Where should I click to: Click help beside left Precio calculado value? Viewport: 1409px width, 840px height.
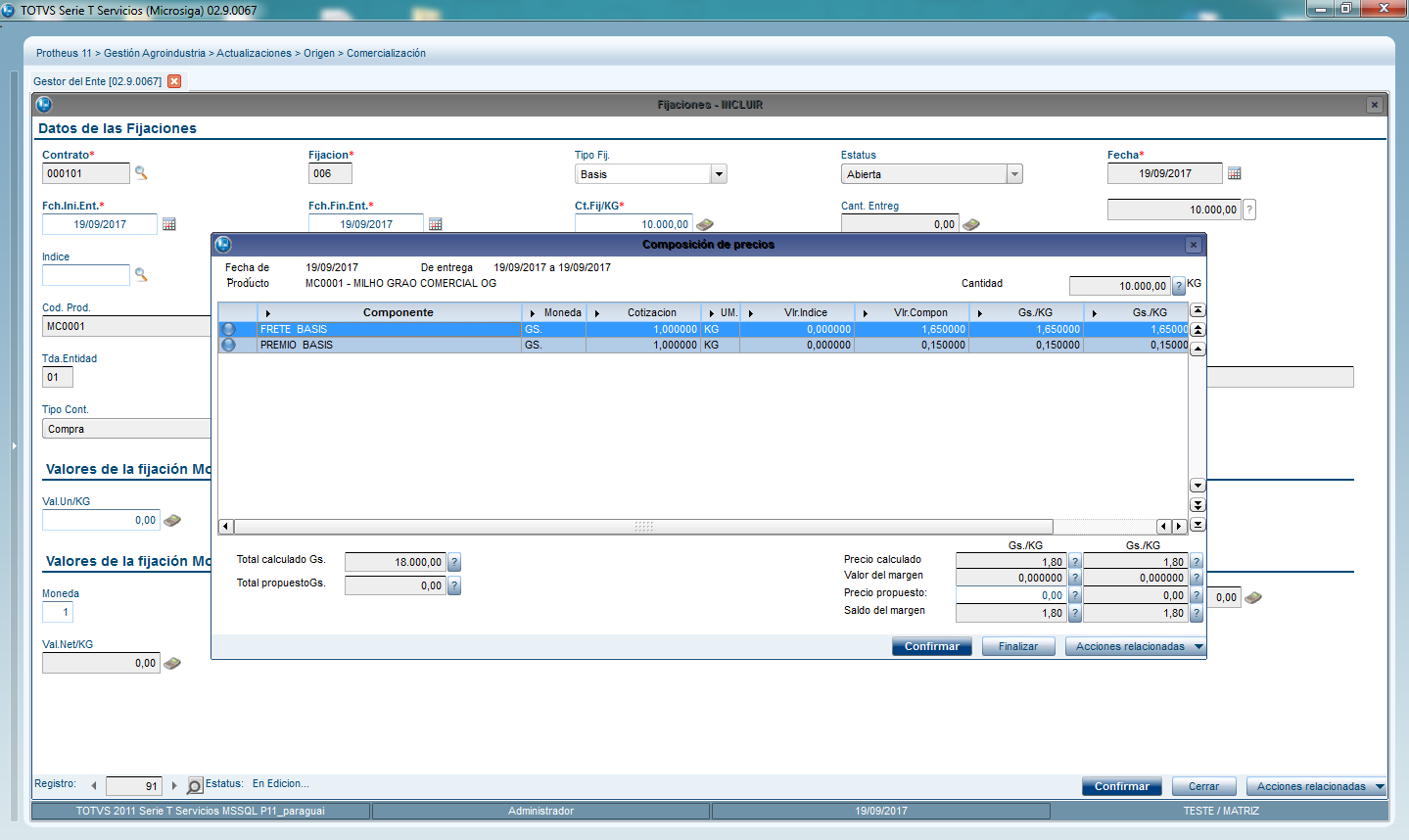(x=1075, y=562)
